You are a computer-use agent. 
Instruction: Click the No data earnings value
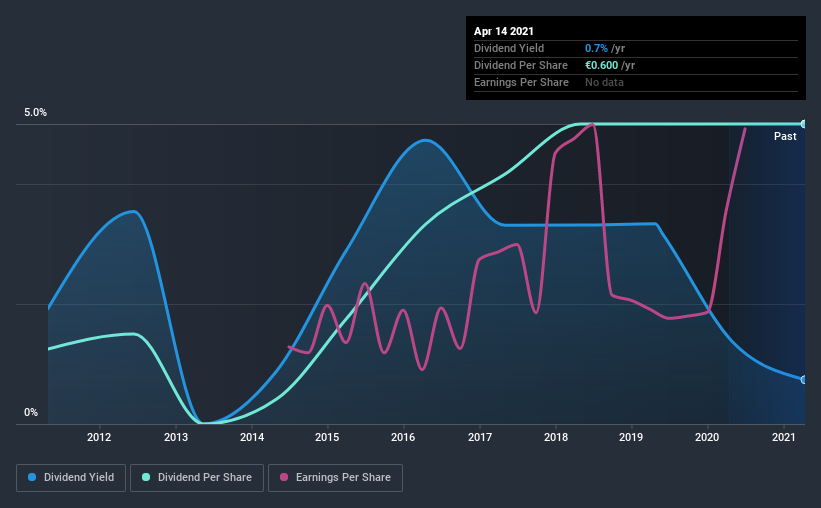604,82
